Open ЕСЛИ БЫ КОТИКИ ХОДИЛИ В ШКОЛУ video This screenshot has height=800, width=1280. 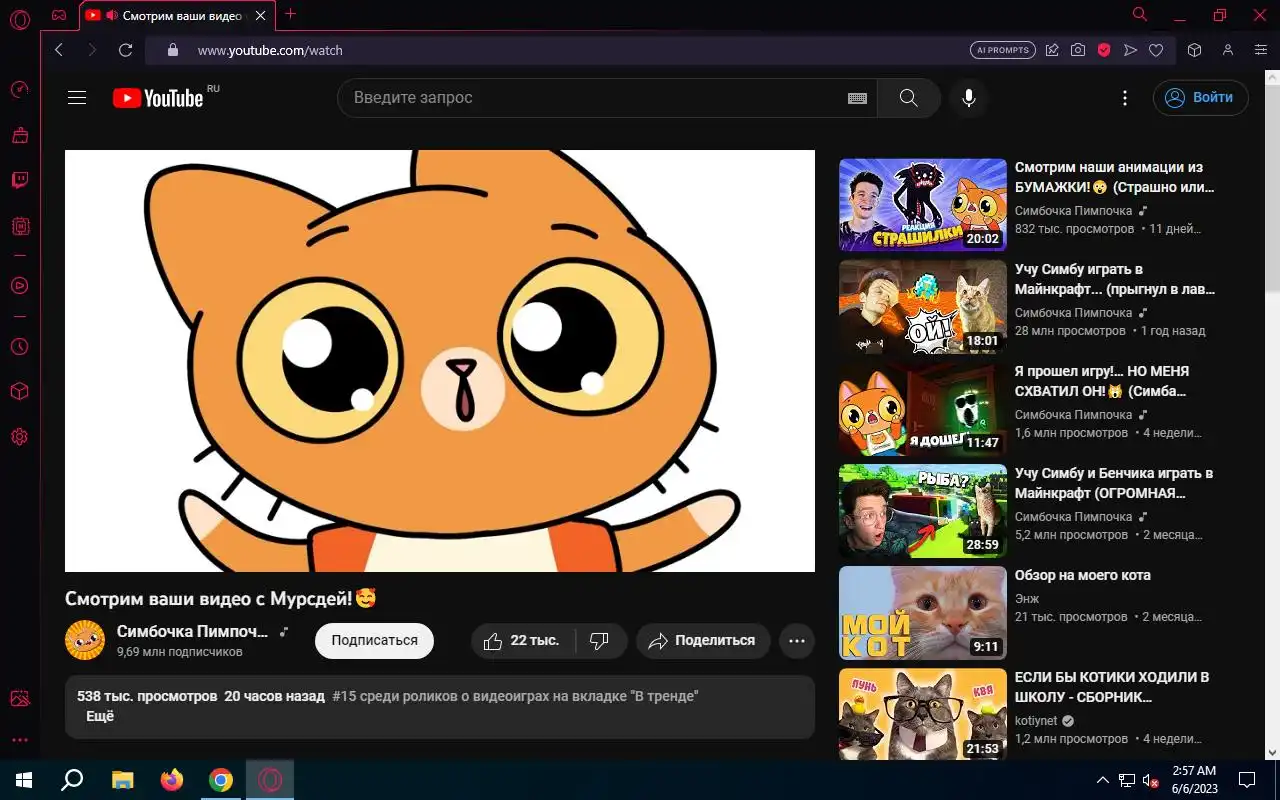coord(1112,687)
